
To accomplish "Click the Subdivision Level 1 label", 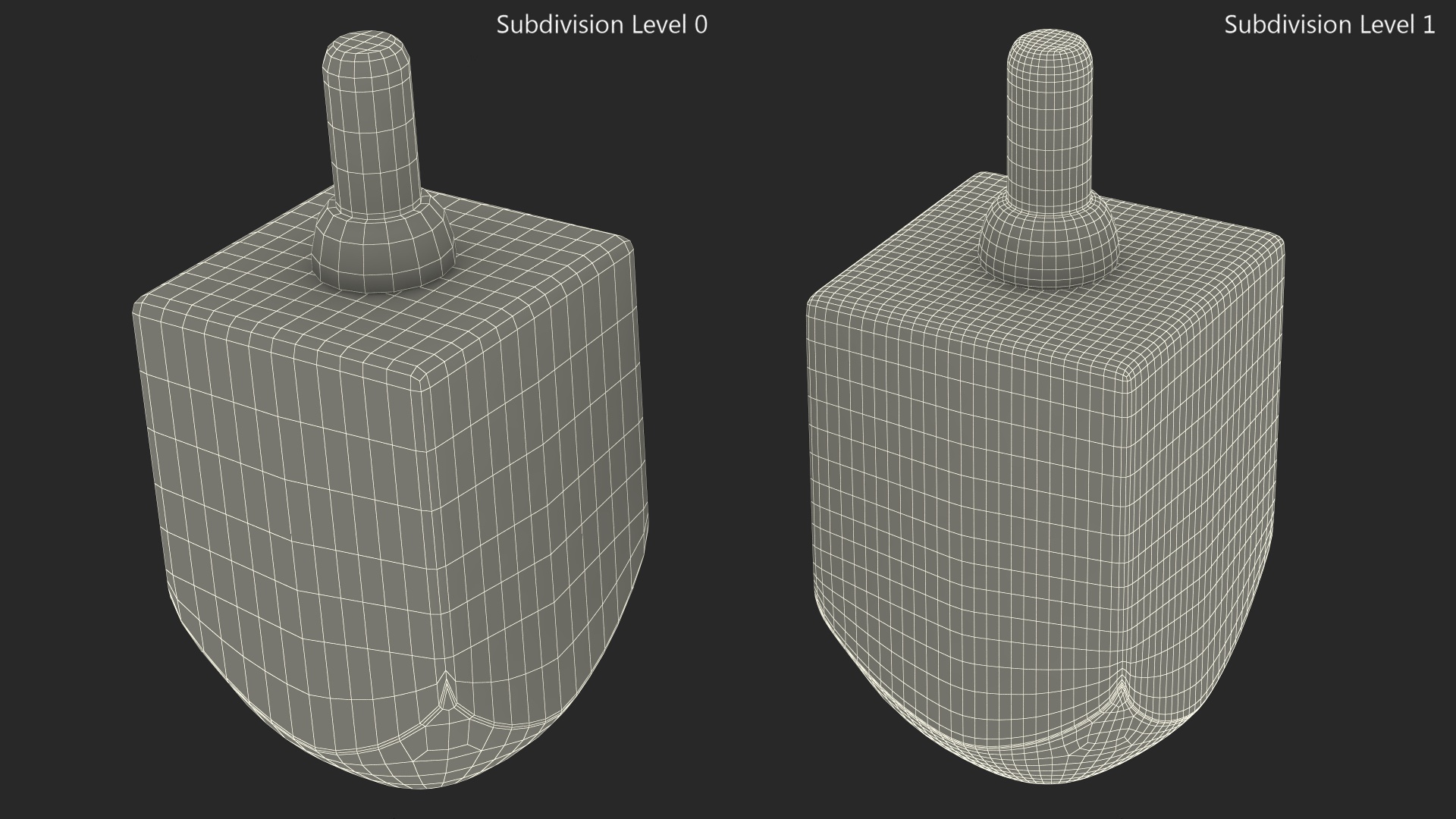I will (x=1329, y=25).
